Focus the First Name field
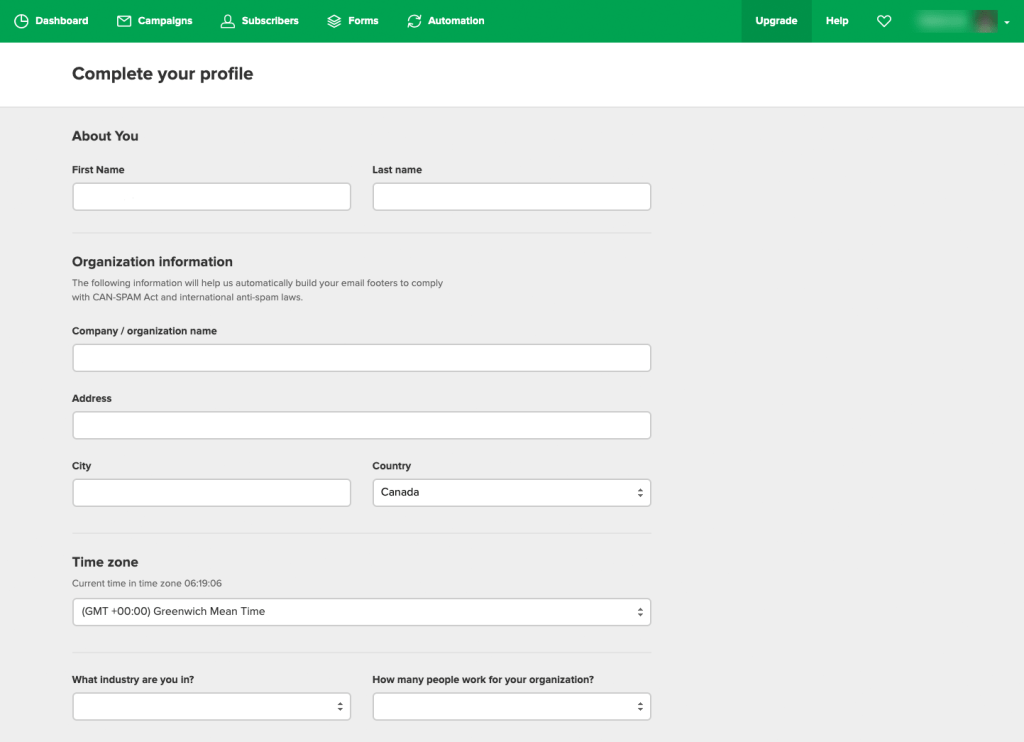Viewport: 1024px width, 742px height. pyautogui.click(x=211, y=197)
